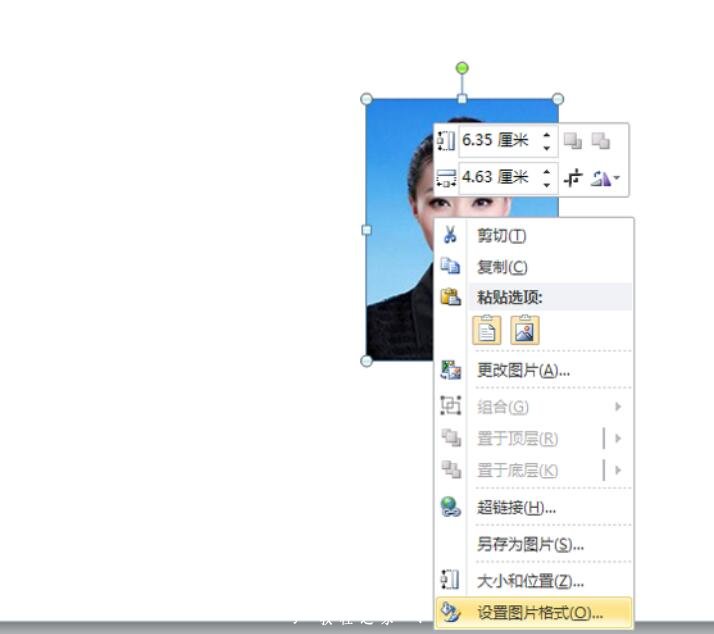Choose 更改图片(A)... menu entry
714x634 pixels.
523,370
